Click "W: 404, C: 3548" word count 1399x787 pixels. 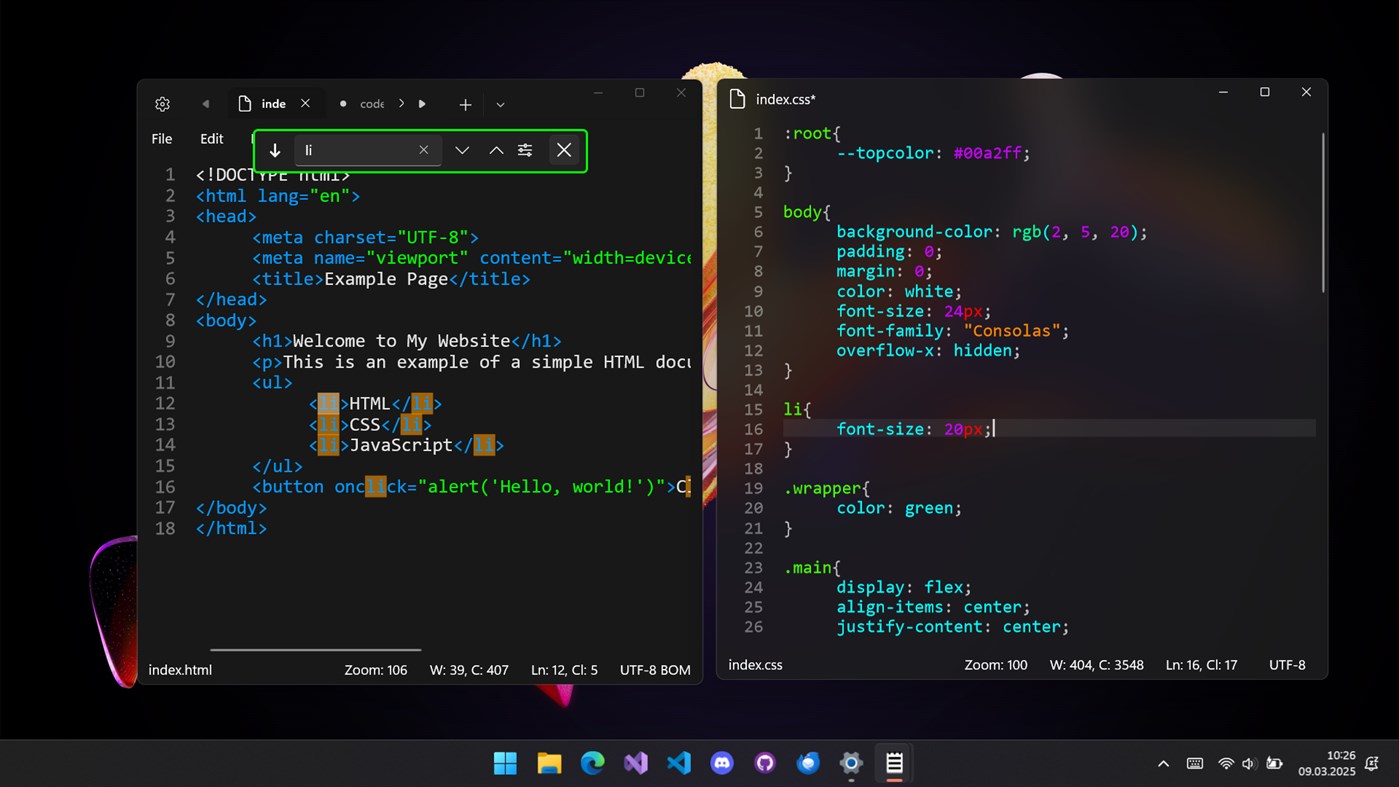pyautogui.click(x=1097, y=665)
